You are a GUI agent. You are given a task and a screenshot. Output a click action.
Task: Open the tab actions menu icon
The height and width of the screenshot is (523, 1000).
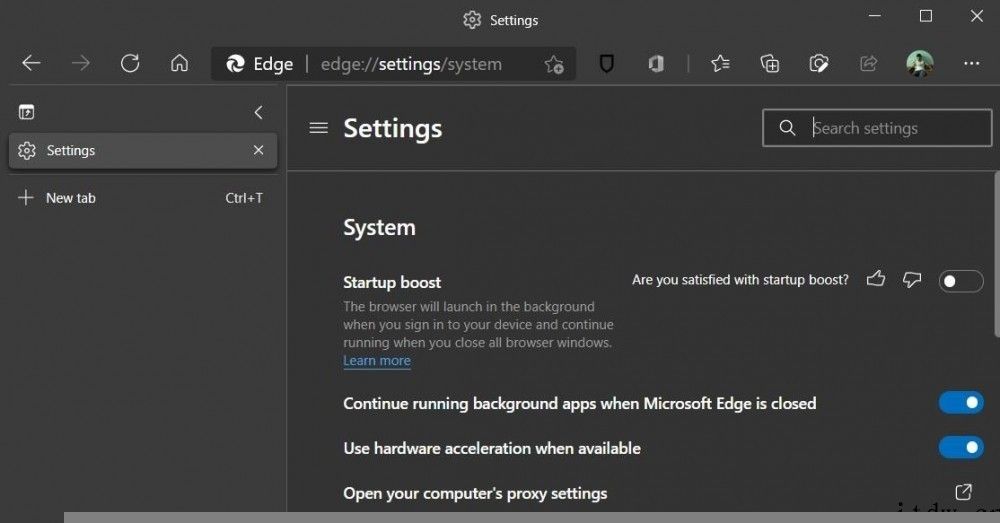pyautogui.click(x=26, y=112)
